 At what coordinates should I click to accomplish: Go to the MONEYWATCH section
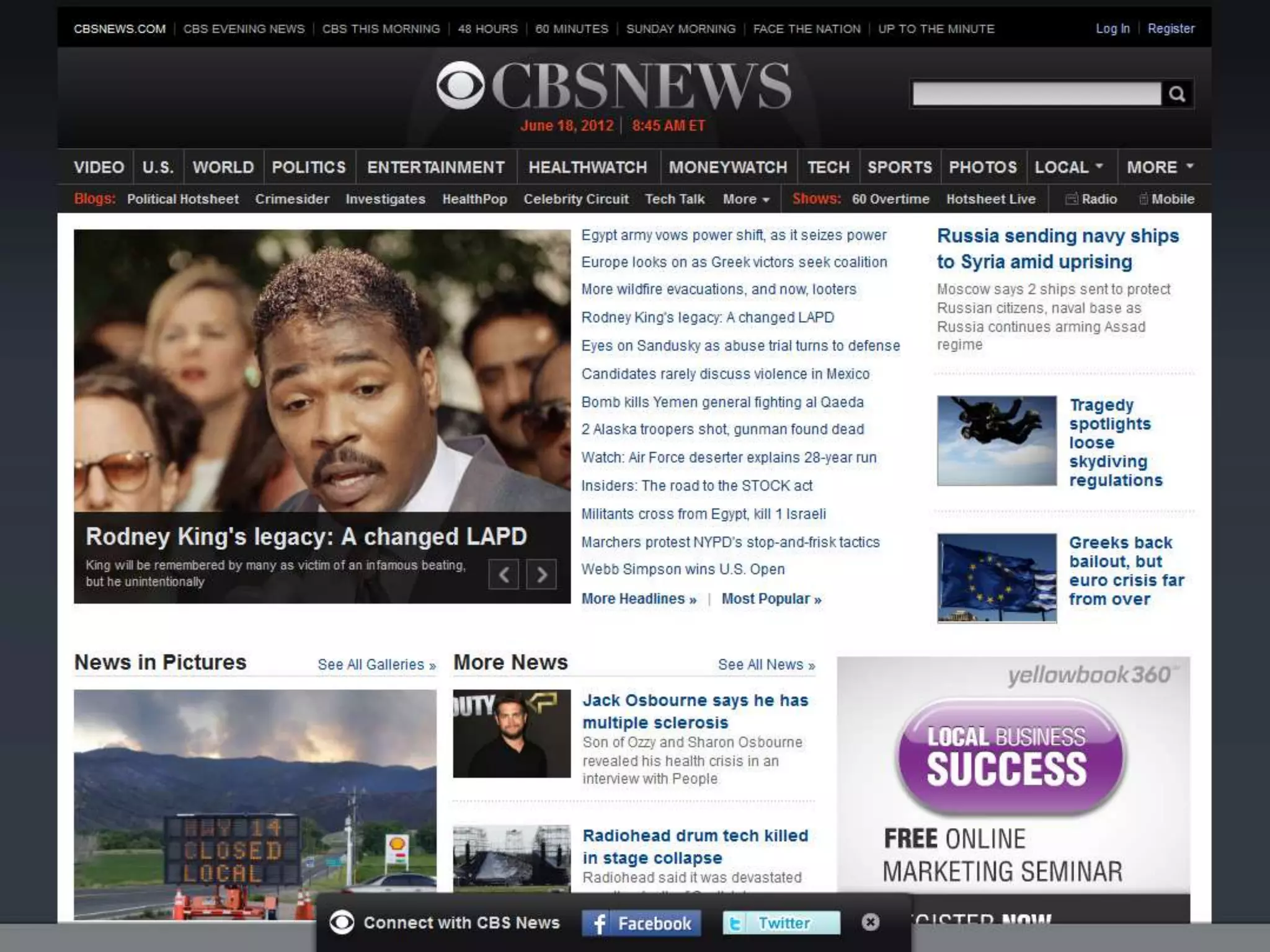point(727,167)
